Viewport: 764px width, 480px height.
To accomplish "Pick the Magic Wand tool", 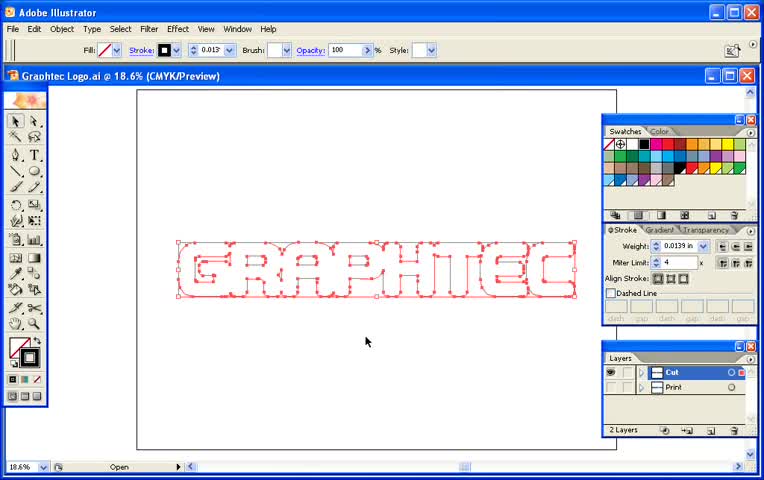I will pos(16,136).
